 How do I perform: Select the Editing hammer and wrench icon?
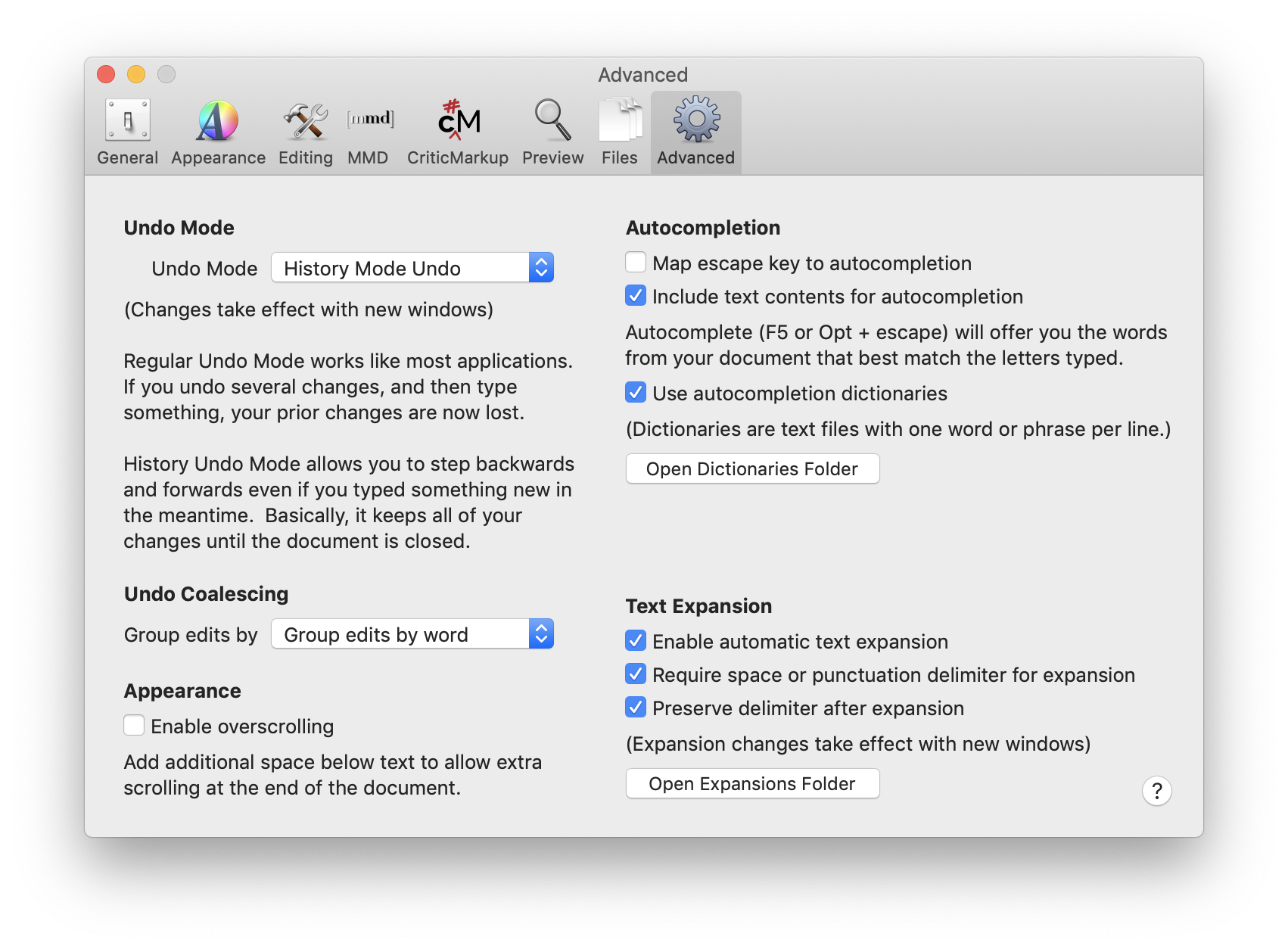pos(305,121)
